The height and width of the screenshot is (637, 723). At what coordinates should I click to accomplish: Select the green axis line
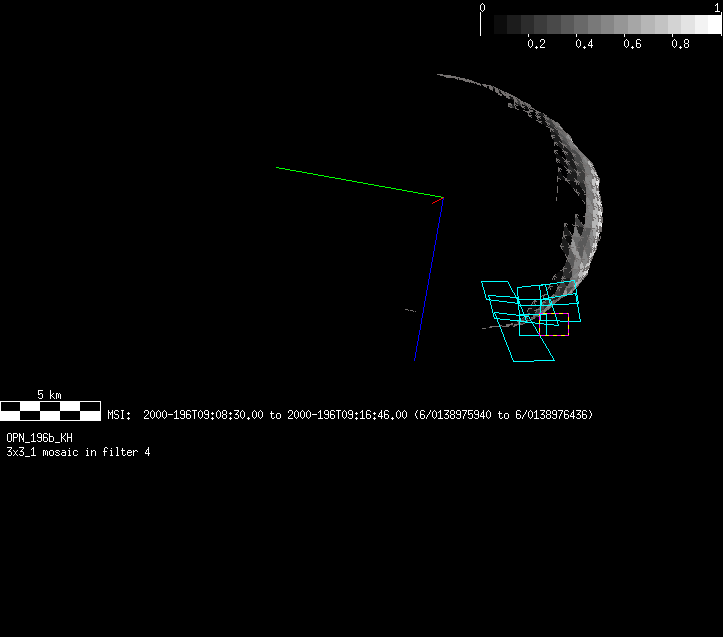(x=358, y=182)
